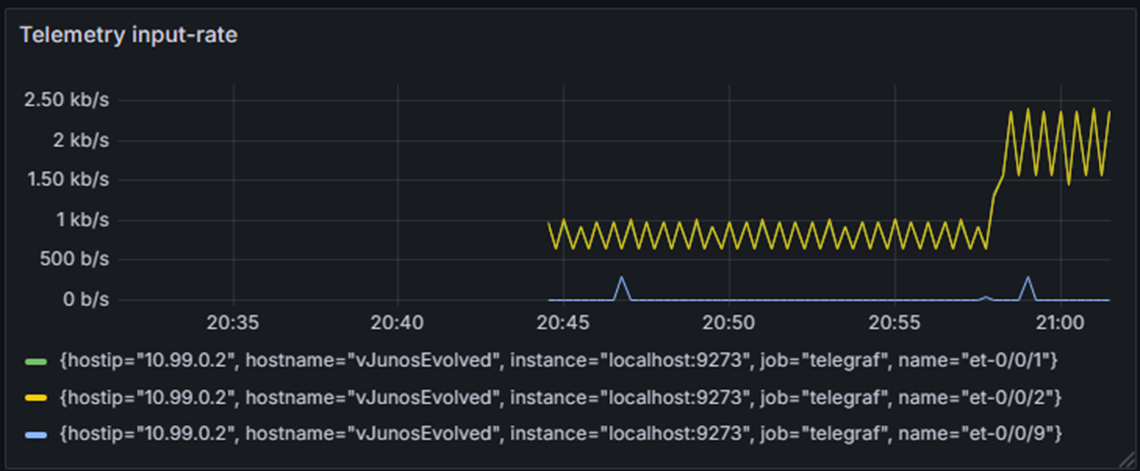
Task: Click the 500 b/s y-axis label
Action: tap(76, 260)
